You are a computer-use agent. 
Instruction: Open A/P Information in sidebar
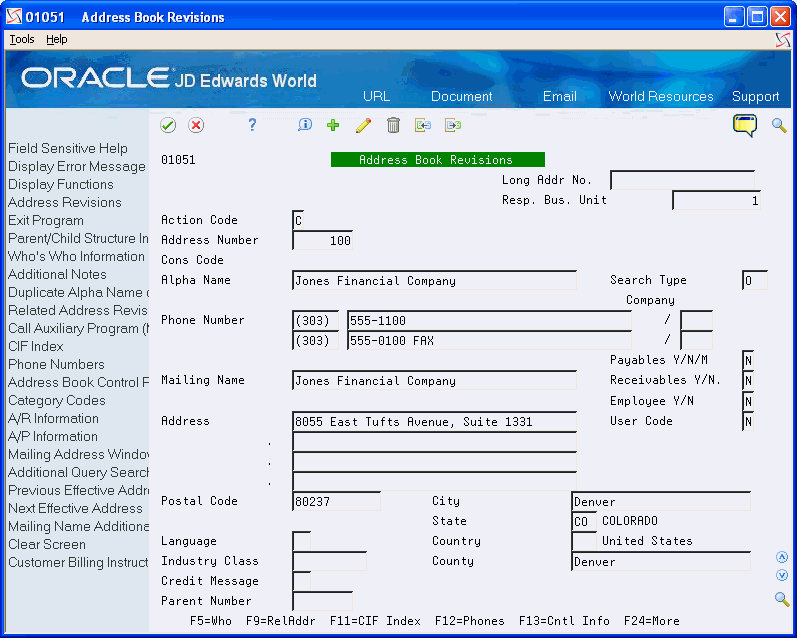53,437
